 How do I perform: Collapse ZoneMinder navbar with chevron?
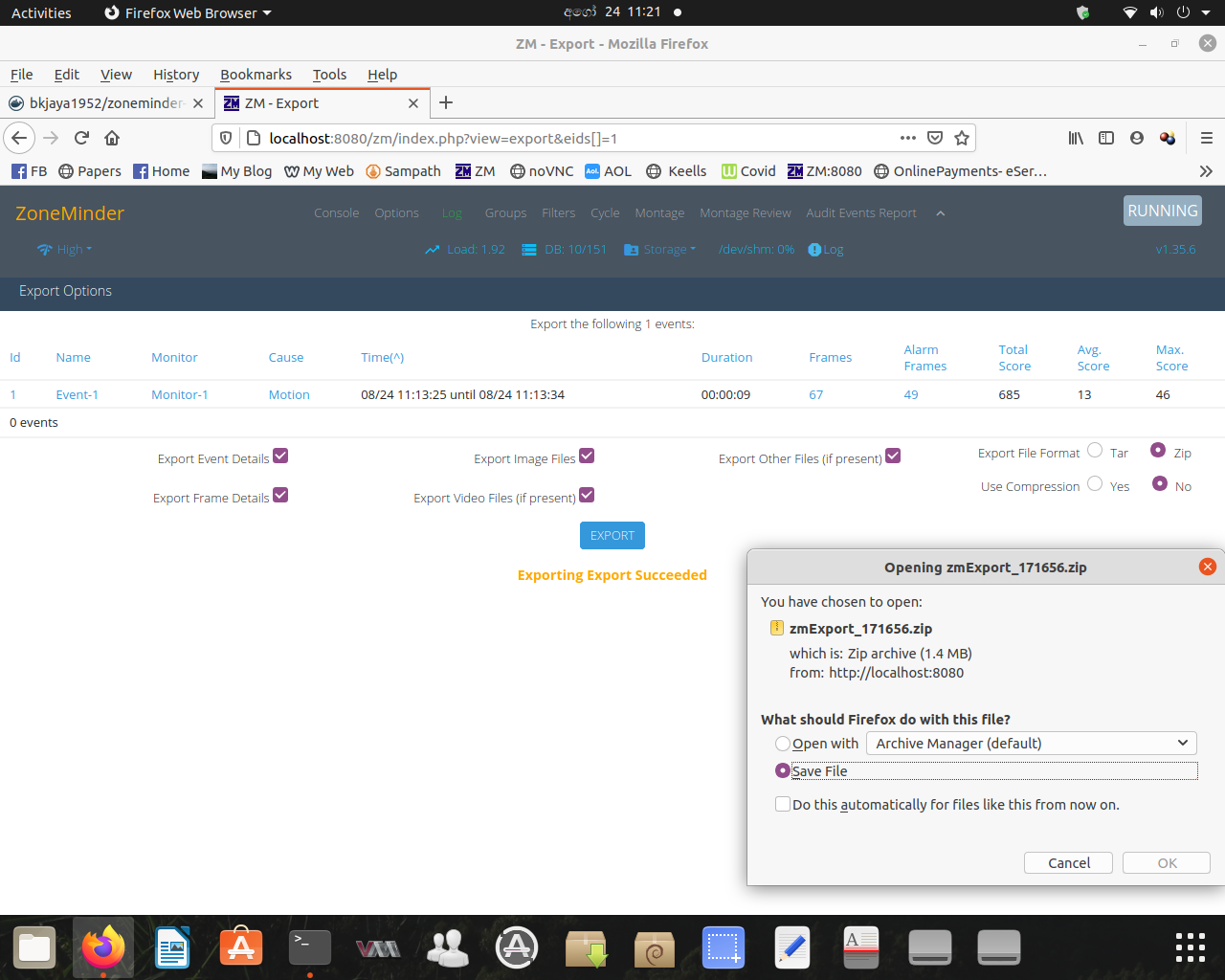[x=940, y=213]
